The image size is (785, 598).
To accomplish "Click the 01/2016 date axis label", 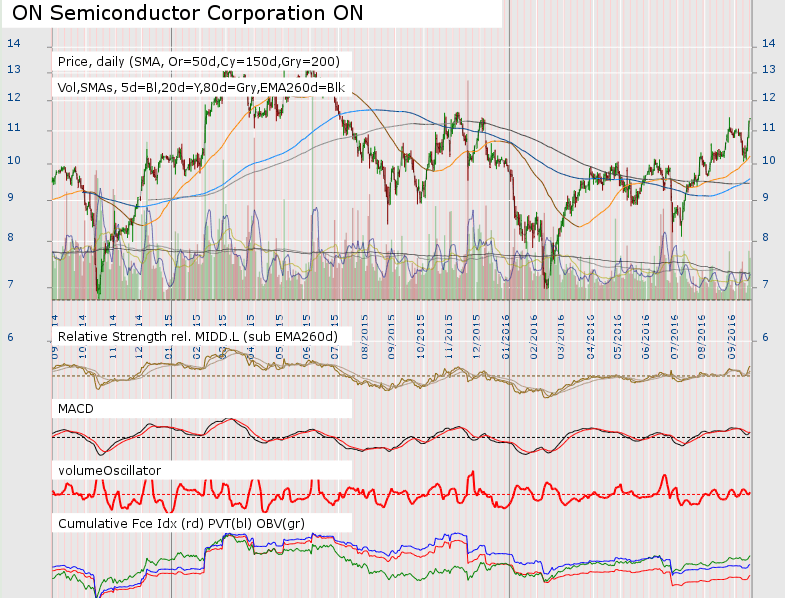I will tap(506, 337).
